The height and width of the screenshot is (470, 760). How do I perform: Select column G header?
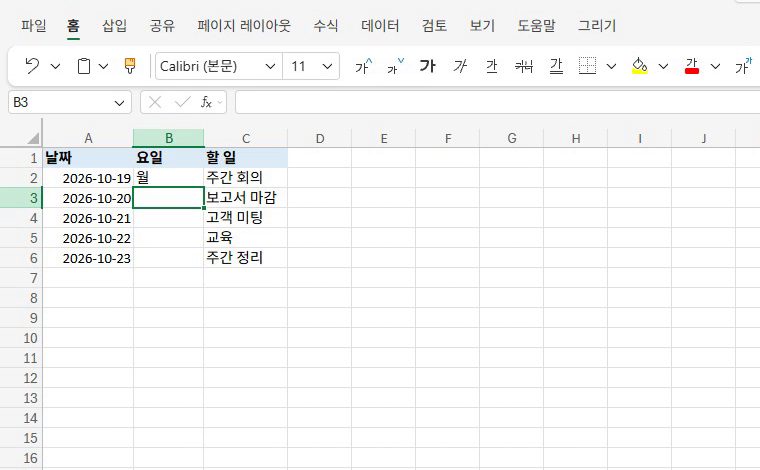[x=511, y=139]
